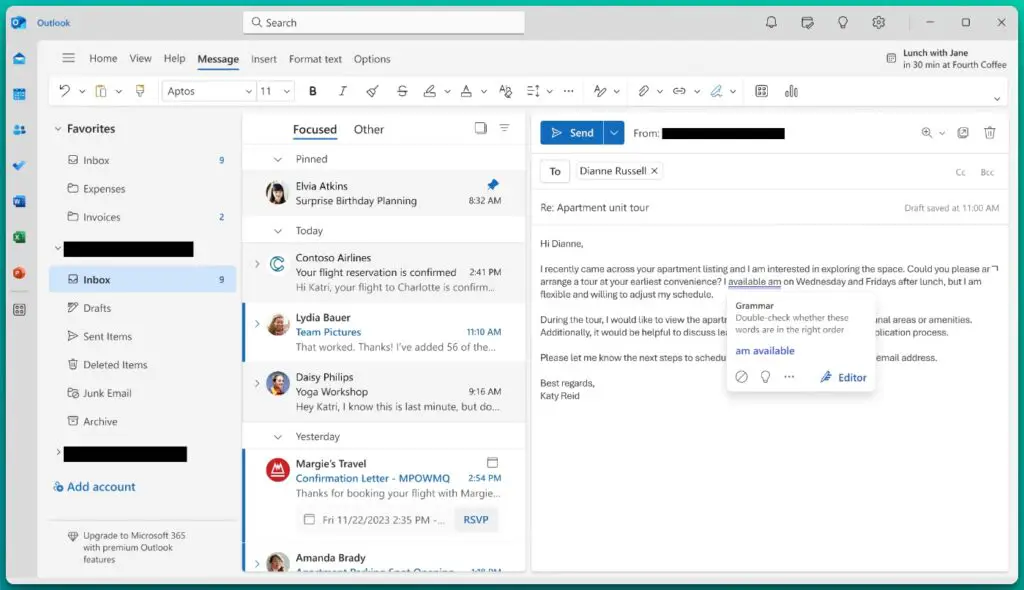The image size is (1024, 590).
Task: Click the RSVP button
Action: (x=476, y=520)
